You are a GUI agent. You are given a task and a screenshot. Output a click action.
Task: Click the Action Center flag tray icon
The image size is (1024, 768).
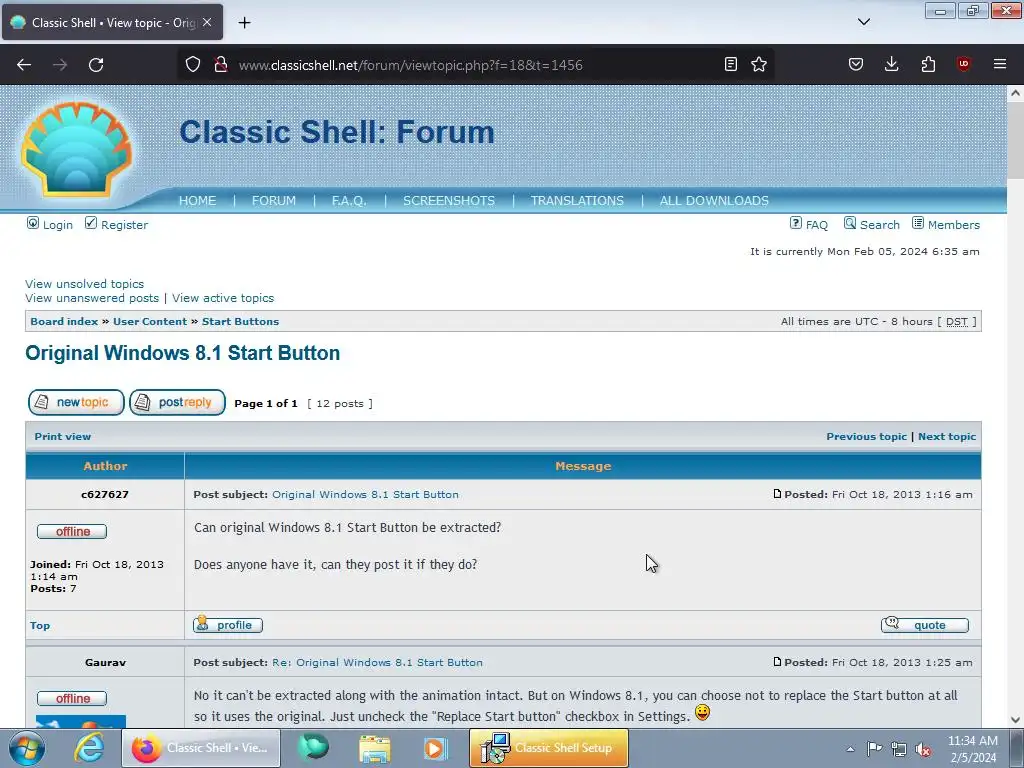click(x=874, y=749)
